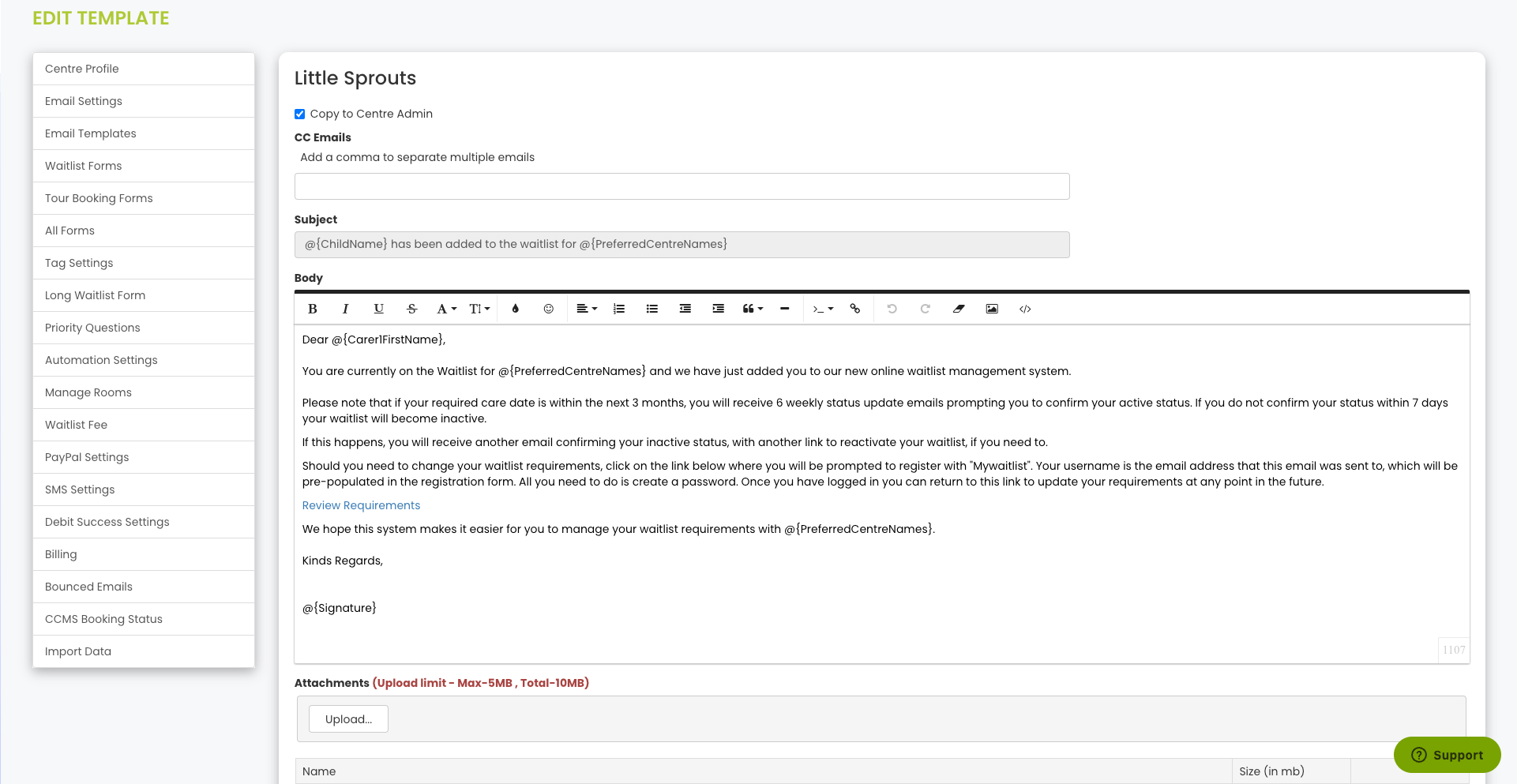This screenshot has height=784, width=1517.
Task: Open Manage Rooms
Action: click(144, 392)
